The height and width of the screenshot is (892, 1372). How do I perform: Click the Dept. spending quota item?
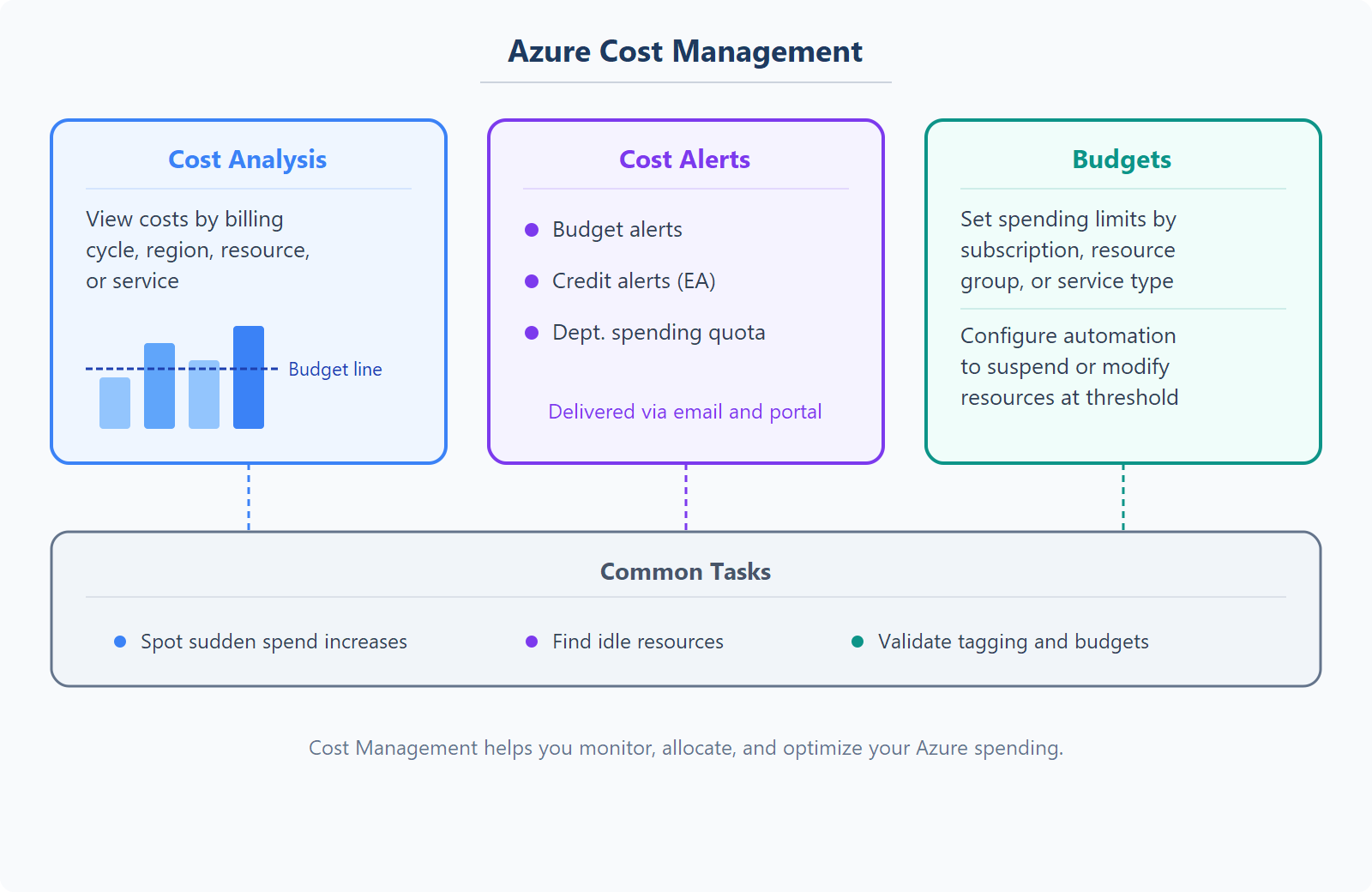pos(659,333)
